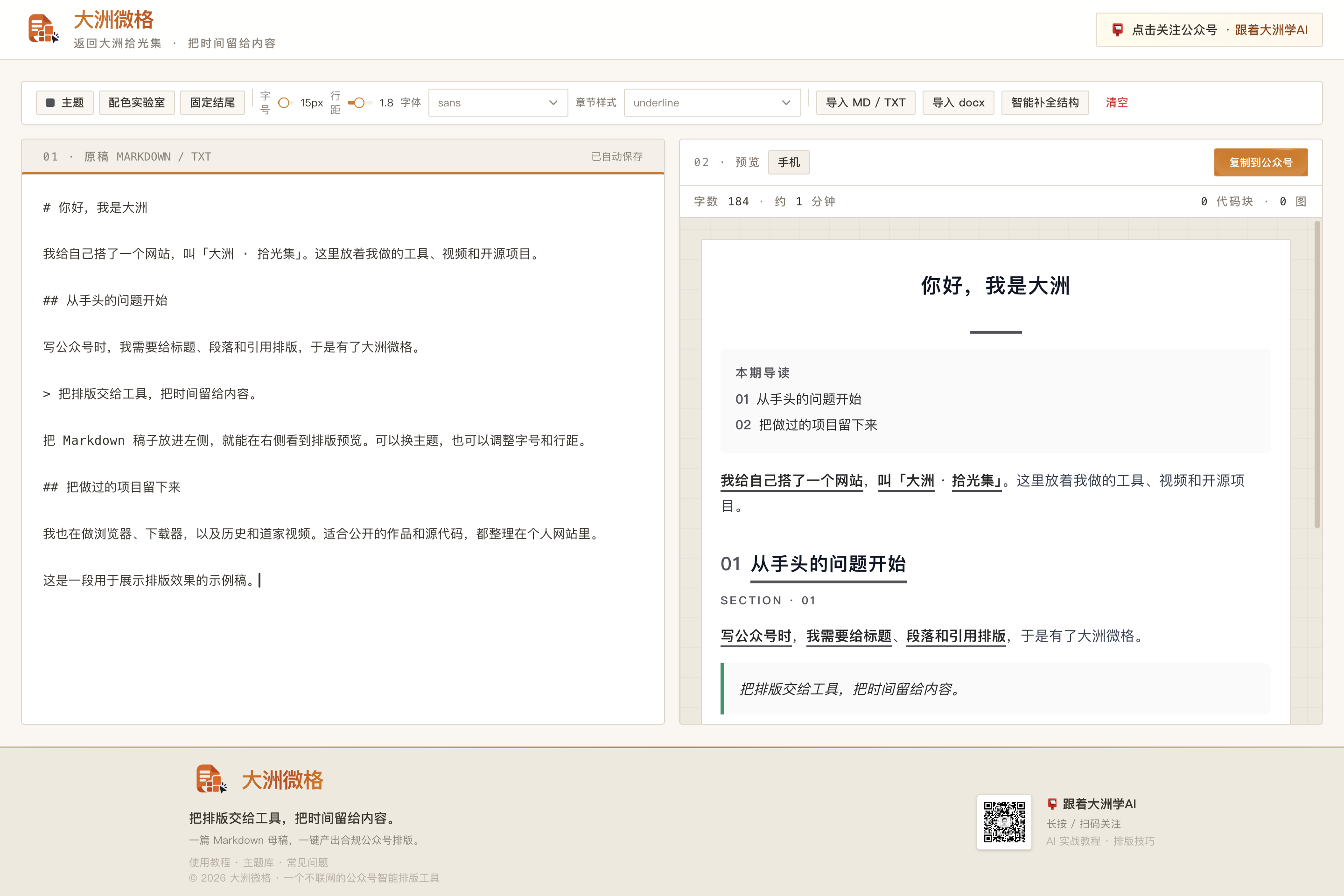
Task: Toggle the 手机 mobile preview mode
Action: pyautogui.click(x=789, y=162)
